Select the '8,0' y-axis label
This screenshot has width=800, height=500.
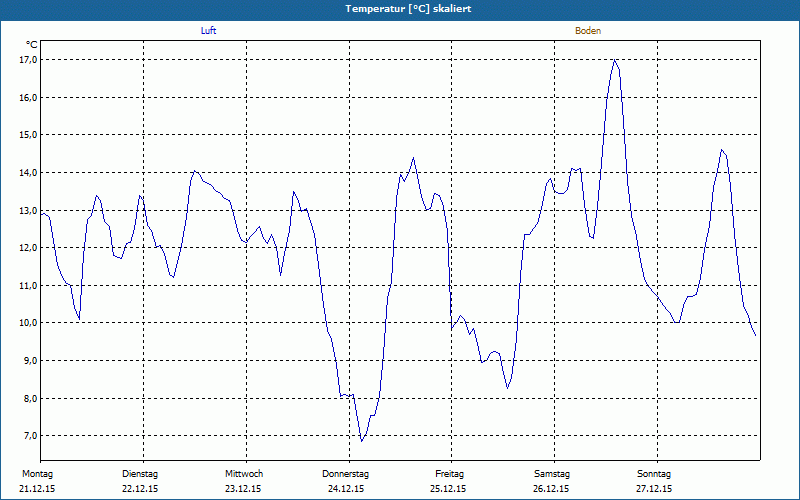pyautogui.click(x=31, y=398)
